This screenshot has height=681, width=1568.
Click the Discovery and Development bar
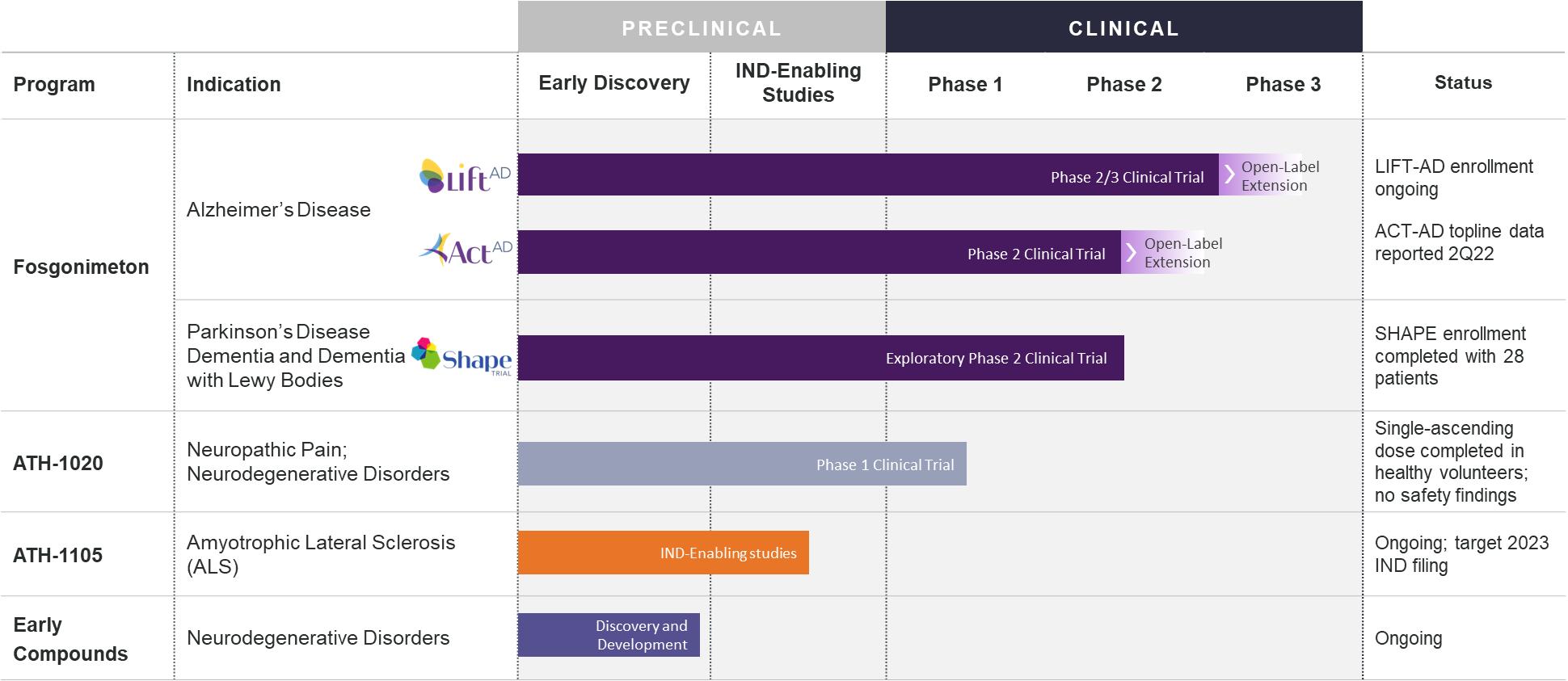tap(609, 635)
